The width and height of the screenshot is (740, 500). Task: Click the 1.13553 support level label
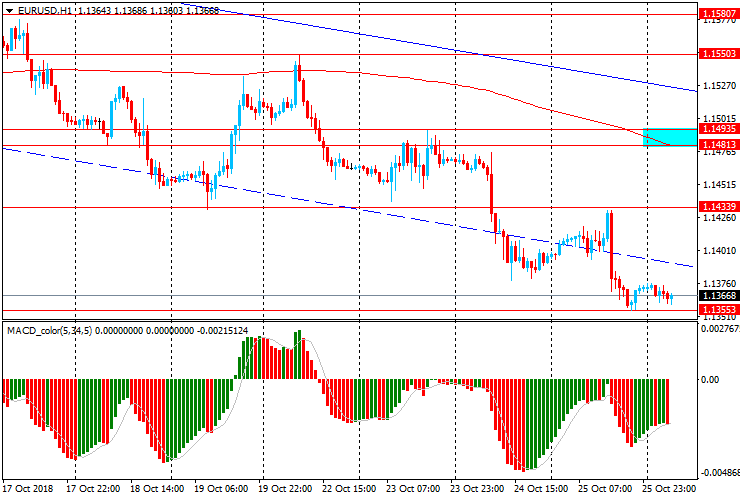719,310
